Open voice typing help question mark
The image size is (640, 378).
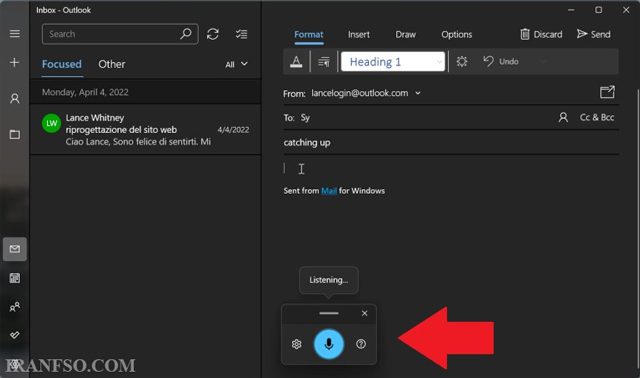click(x=361, y=344)
